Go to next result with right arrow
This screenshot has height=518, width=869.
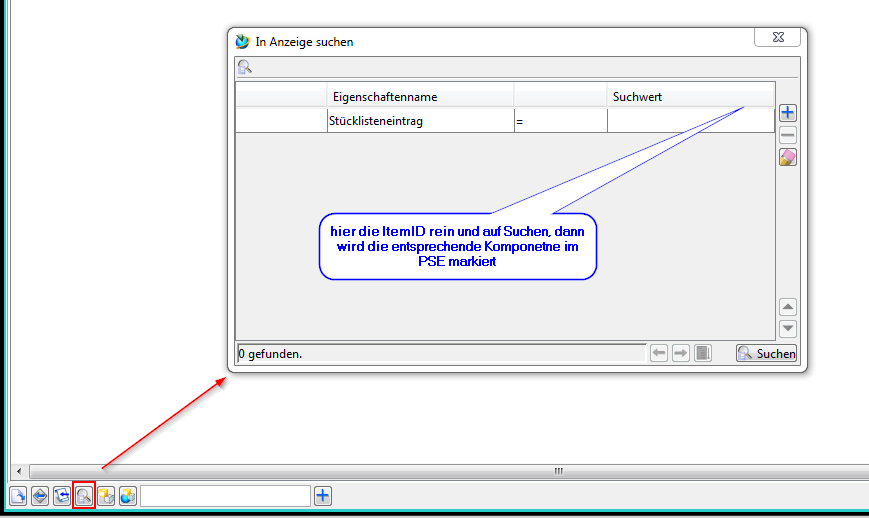point(681,353)
